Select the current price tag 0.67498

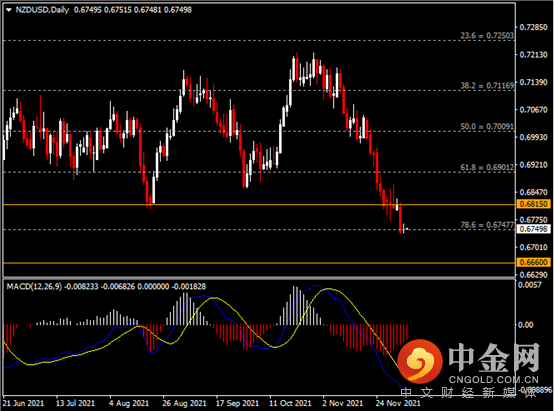pos(534,229)
